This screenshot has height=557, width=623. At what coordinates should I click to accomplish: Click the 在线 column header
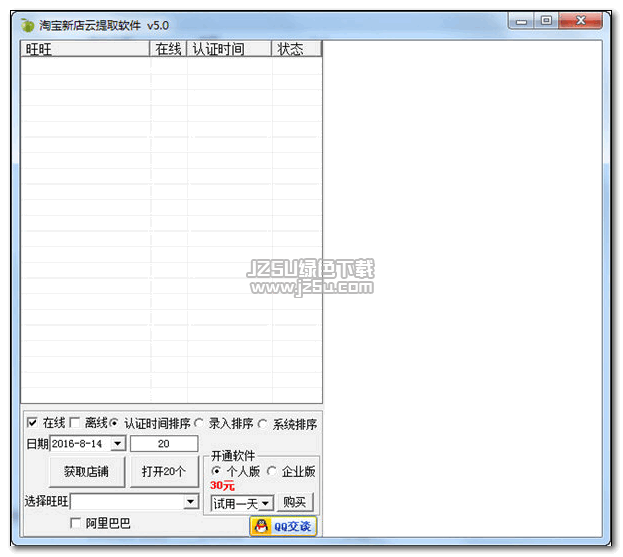click(x=168, y=49)
